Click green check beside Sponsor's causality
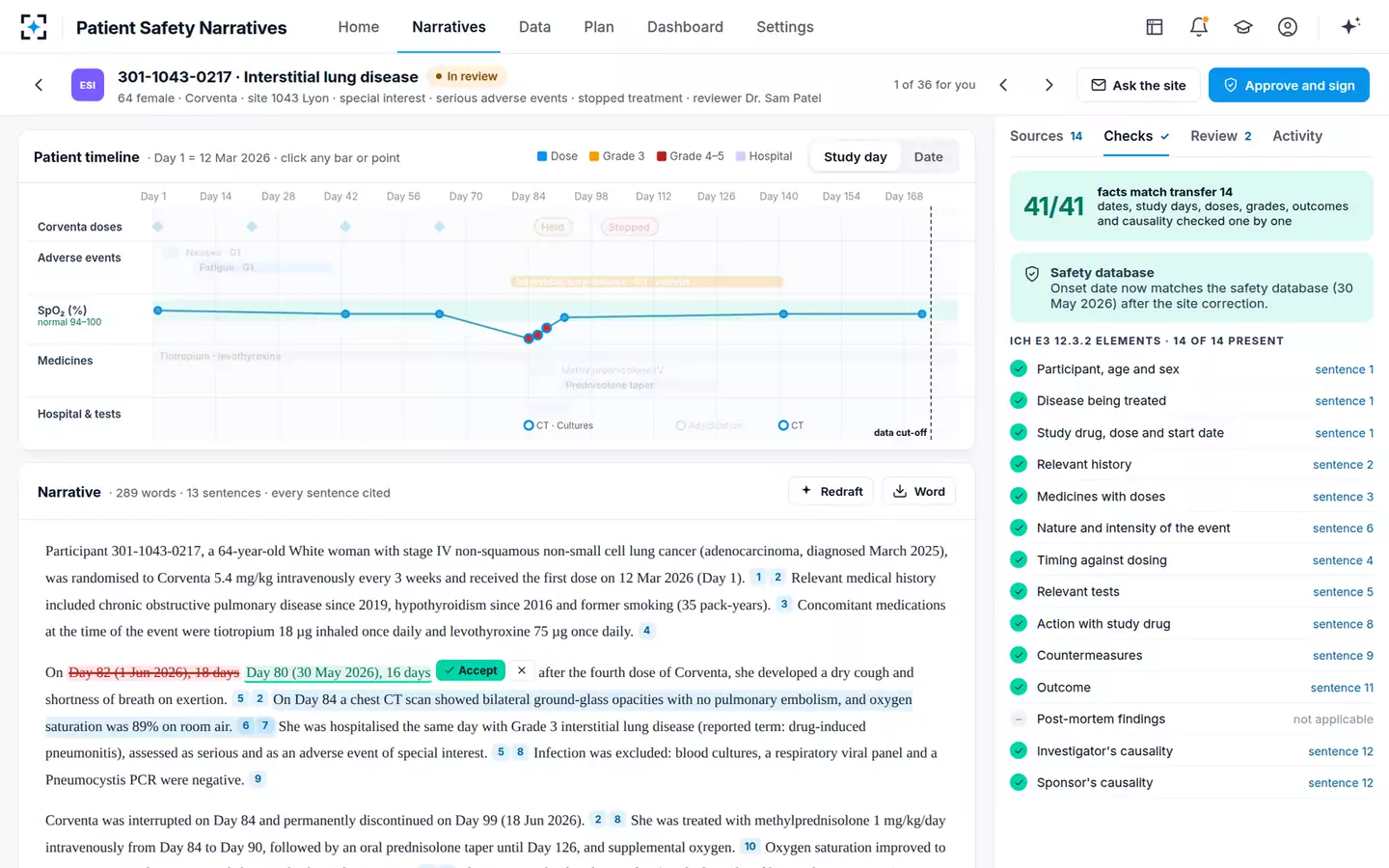Screen dimensions: 1389x868 (x=1018, y=782)
